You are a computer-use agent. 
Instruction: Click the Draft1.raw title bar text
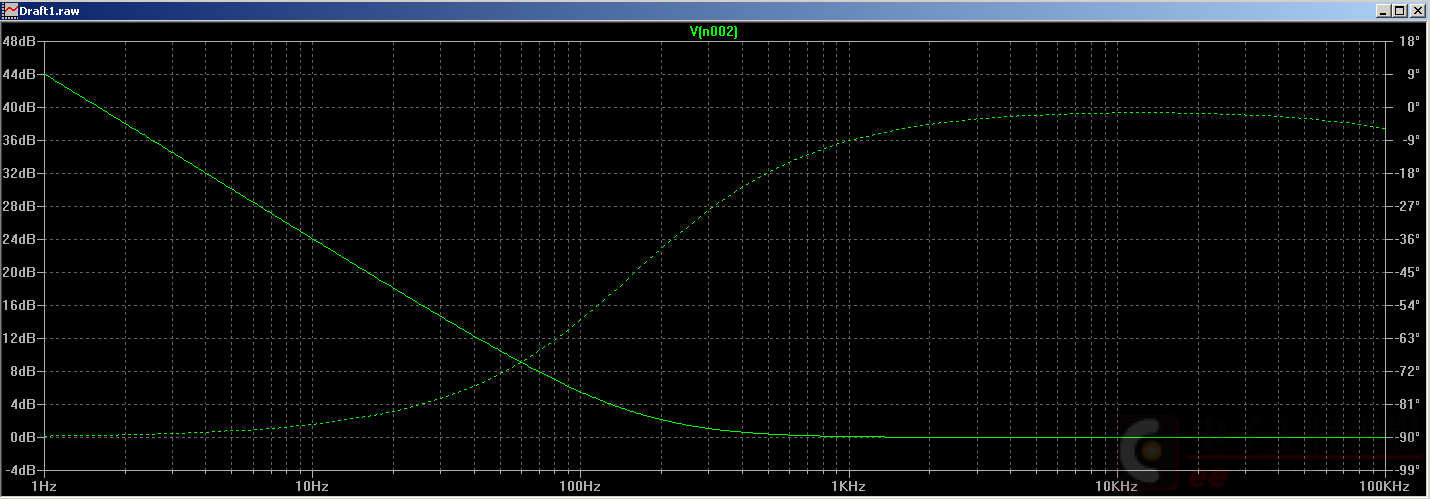click(x=50, y=10)
